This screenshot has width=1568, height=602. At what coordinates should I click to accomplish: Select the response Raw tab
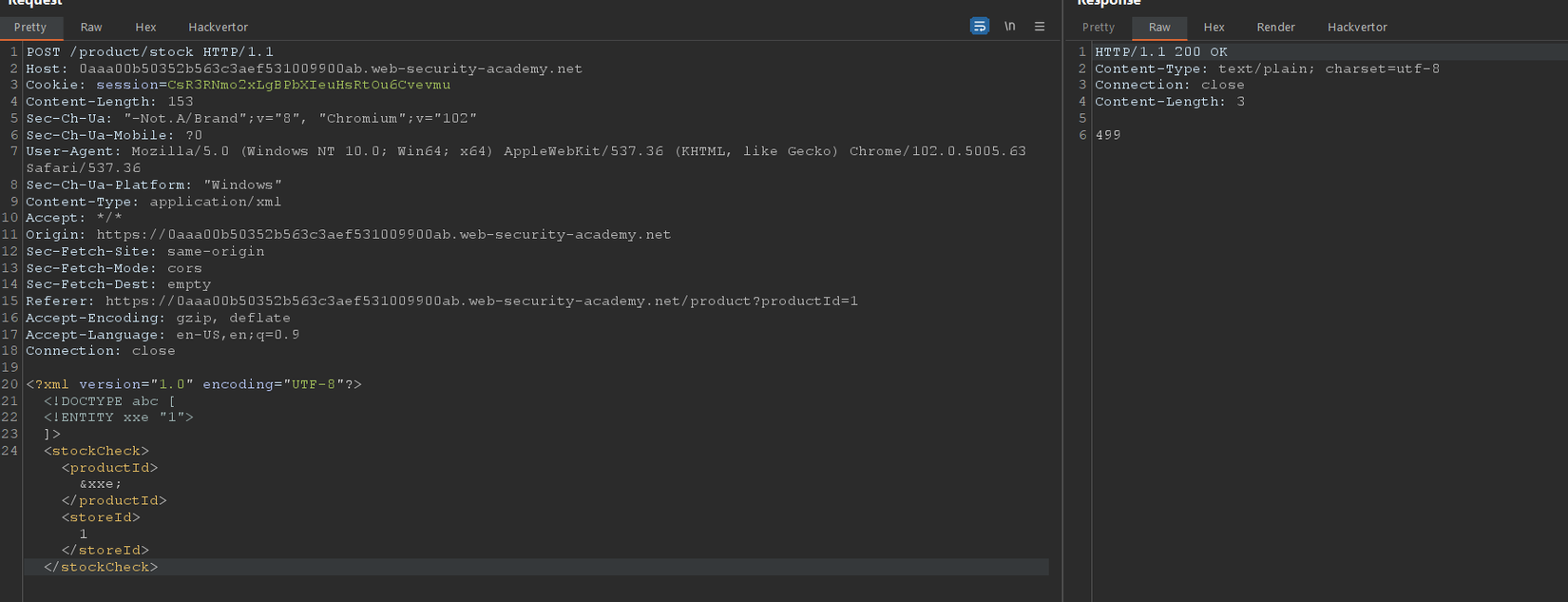[x=1159, y=28]
